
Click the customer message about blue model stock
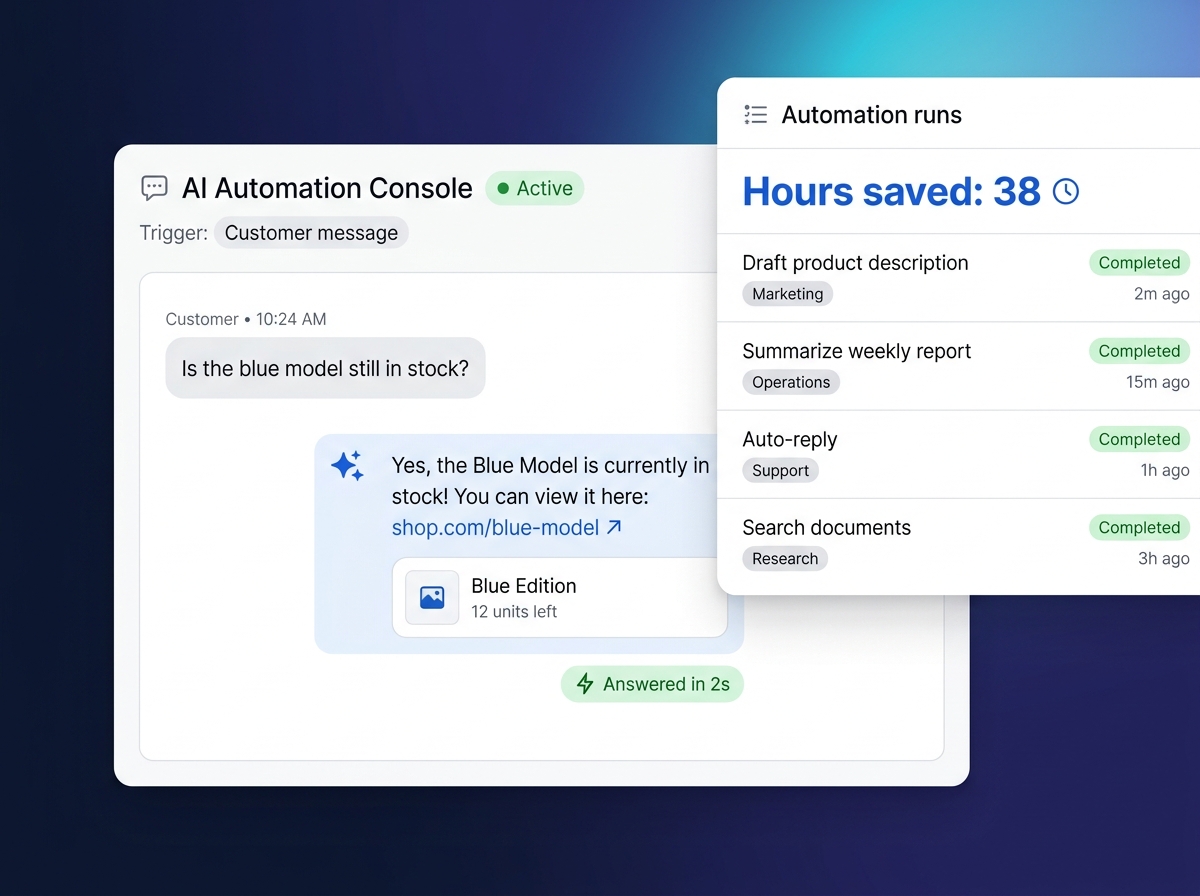(x=325, y=368)
